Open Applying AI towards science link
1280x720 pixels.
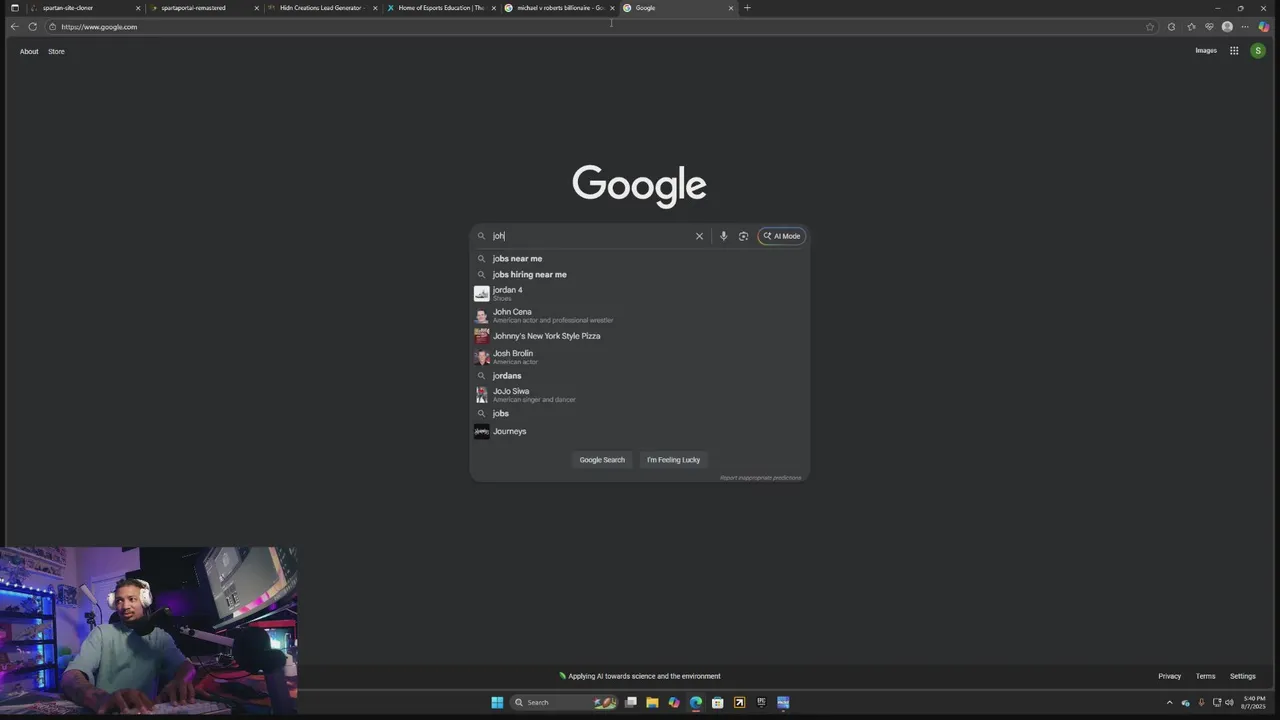click(x=640, y=676)
